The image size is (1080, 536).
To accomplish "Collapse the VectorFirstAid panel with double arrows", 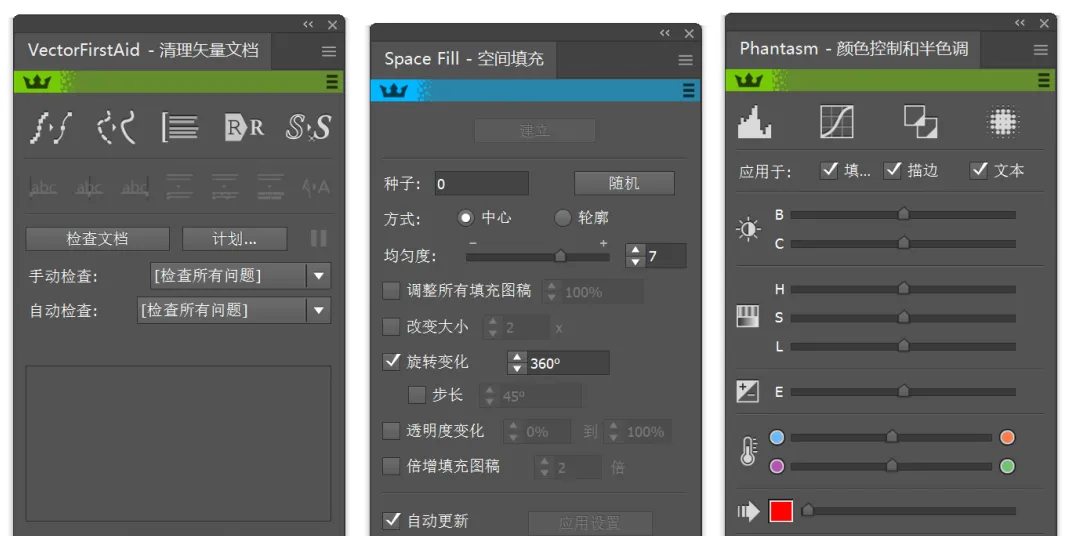I will 308,24.
